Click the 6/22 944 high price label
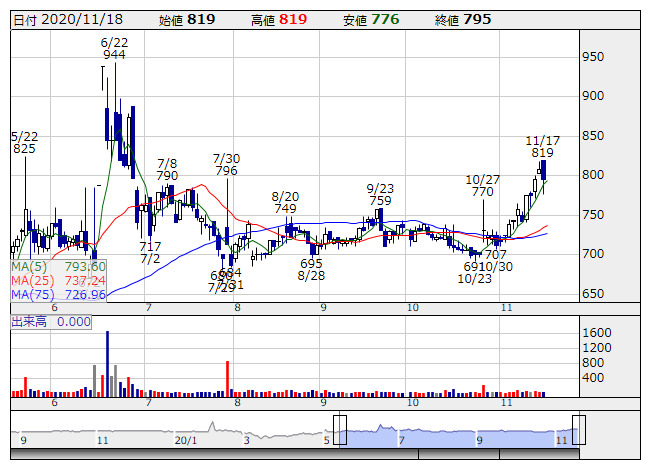Screen dimensions: 653x470 tap(114, 48)
